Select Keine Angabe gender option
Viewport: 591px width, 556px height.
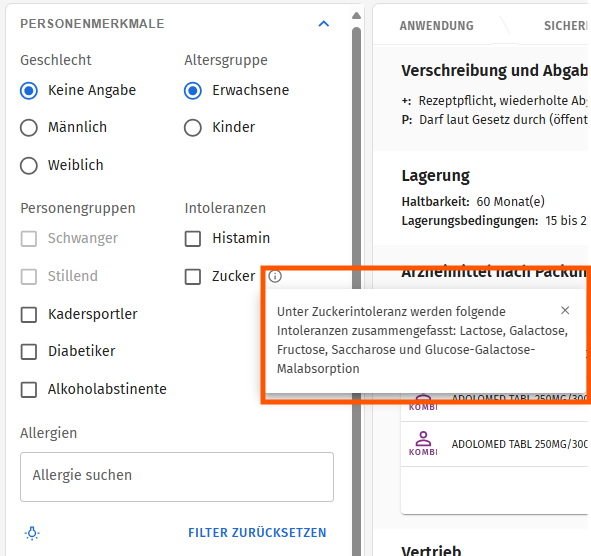[x=29, y=90]
